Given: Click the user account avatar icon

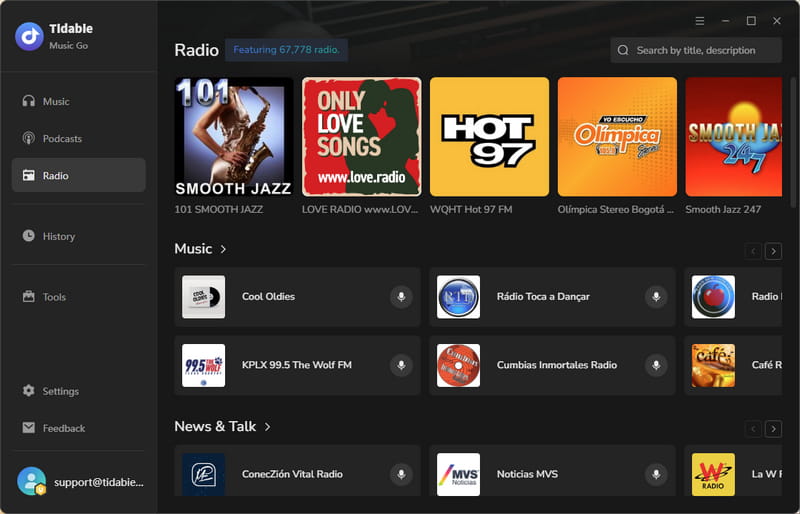Looking at the screenshot, I should coord(31,481).
